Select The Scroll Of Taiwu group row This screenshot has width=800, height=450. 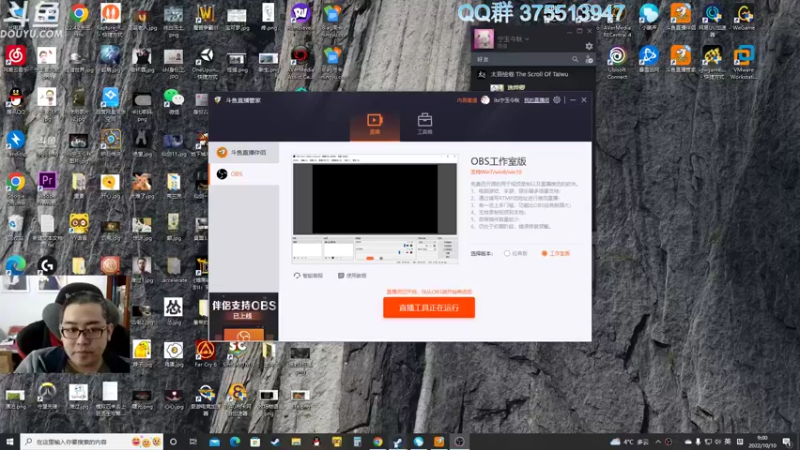pos(533,74)
